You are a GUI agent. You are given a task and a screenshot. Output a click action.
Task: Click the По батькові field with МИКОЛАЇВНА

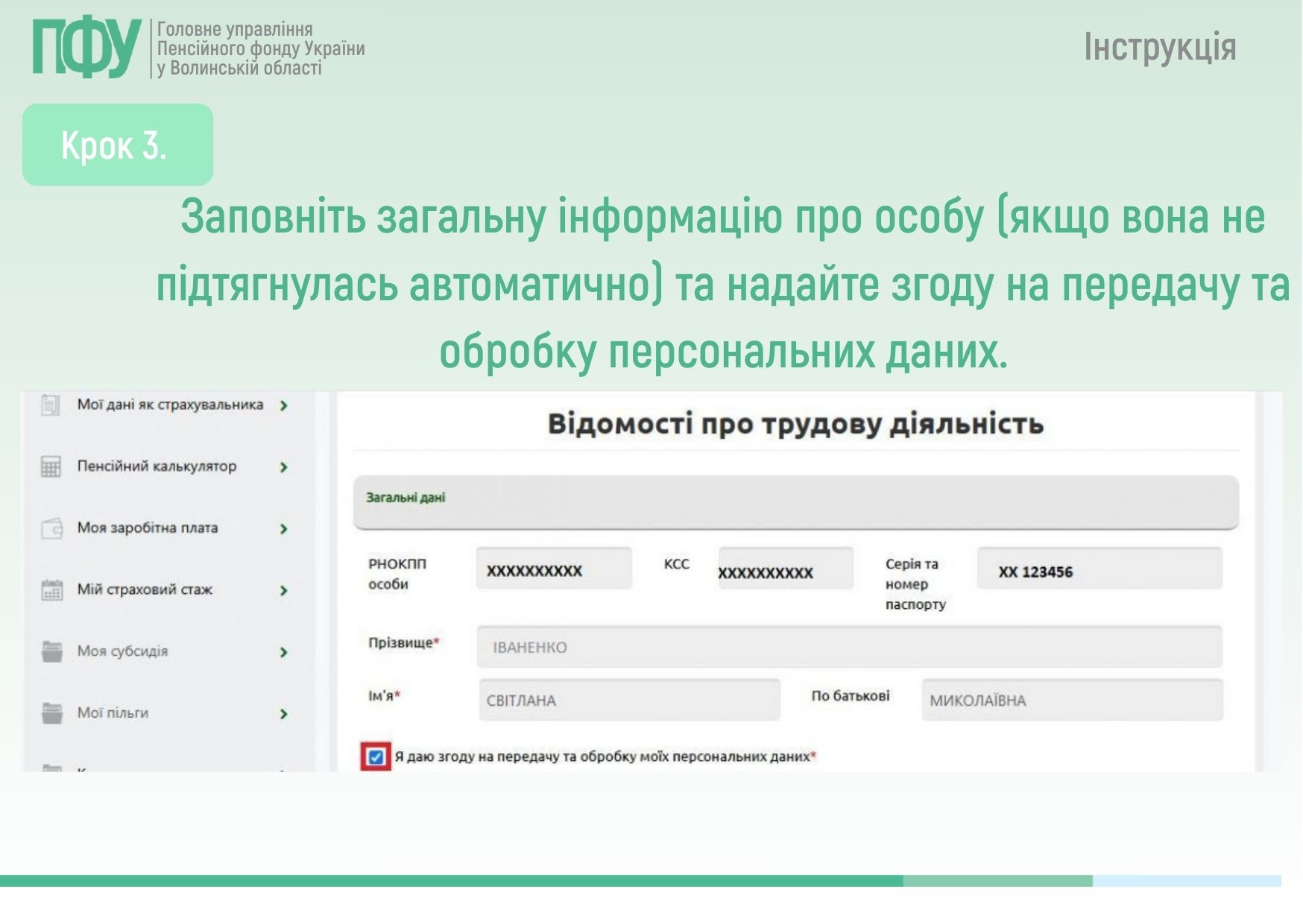[x=1071, y=700]
